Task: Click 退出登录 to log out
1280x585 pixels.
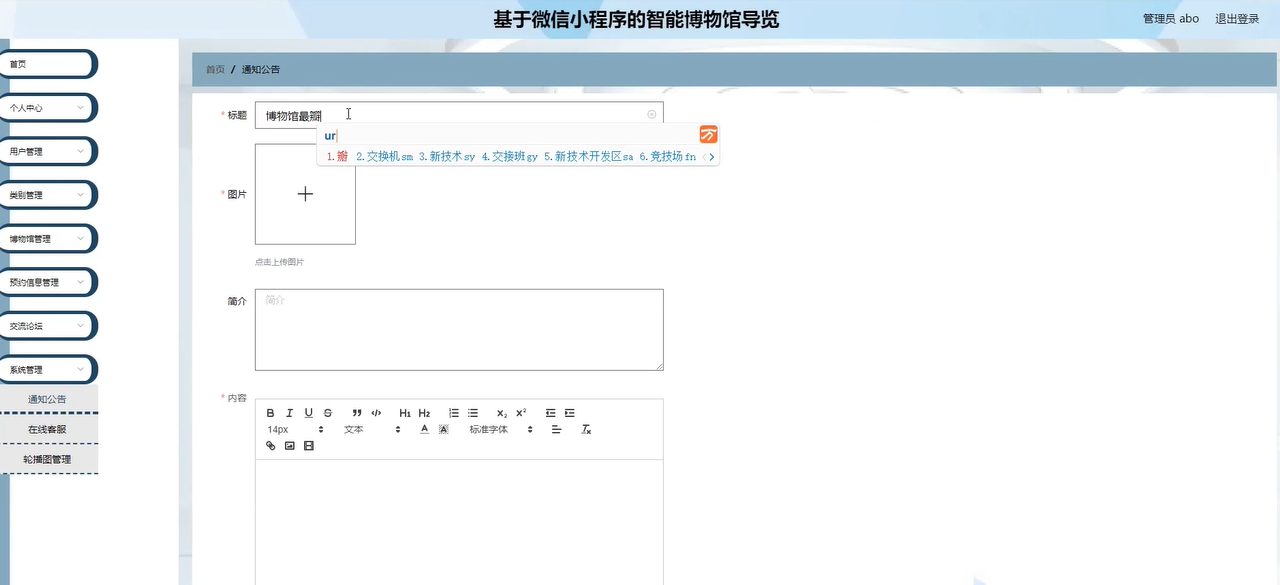Action: 1237,19
